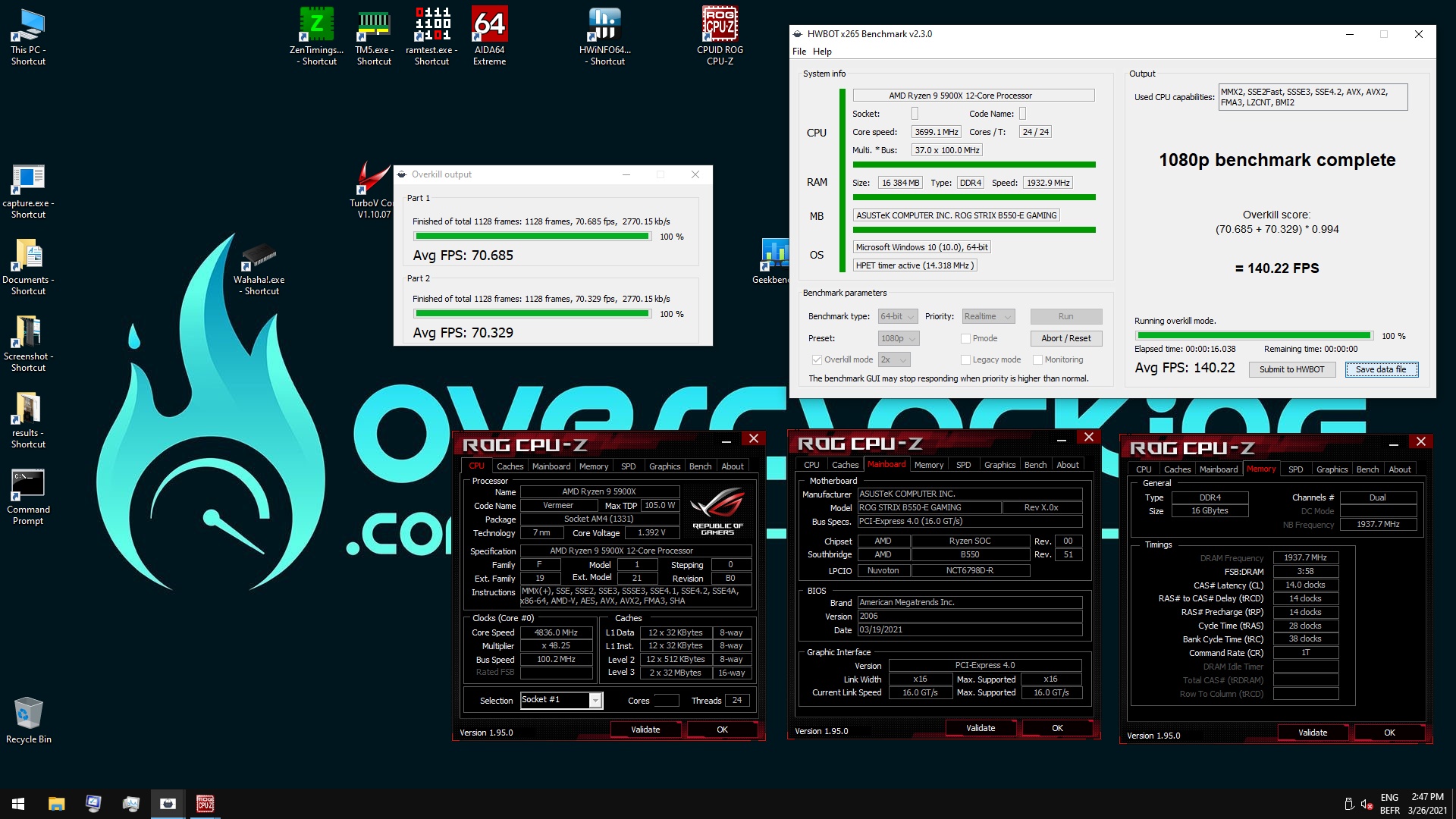Launch ZenTimings shortcut icon
The image size is (1456, 819).
[x=317, y=36]
